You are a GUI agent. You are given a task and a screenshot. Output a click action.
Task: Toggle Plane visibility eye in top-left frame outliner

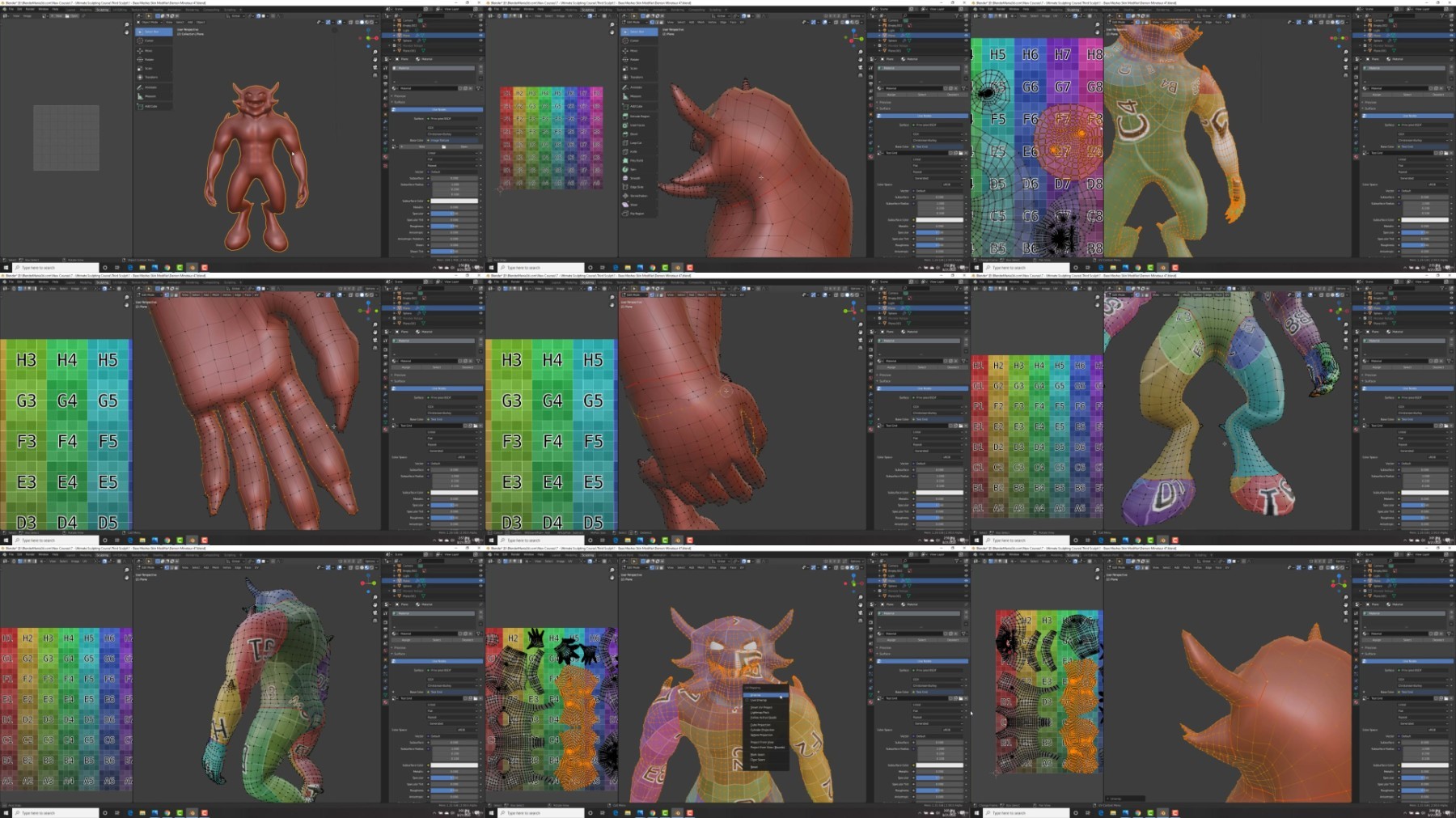pos(480,36)
